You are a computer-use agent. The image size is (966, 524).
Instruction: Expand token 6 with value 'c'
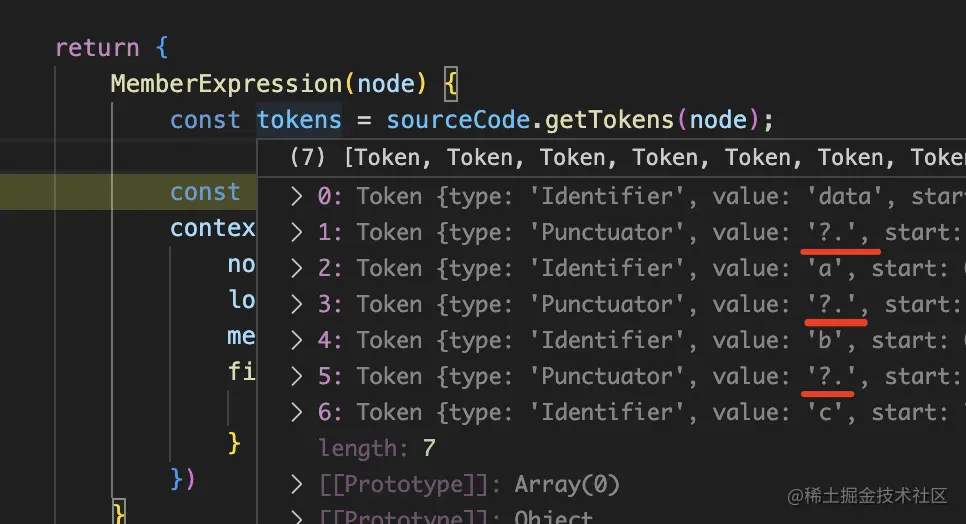(x=296, y=412)
